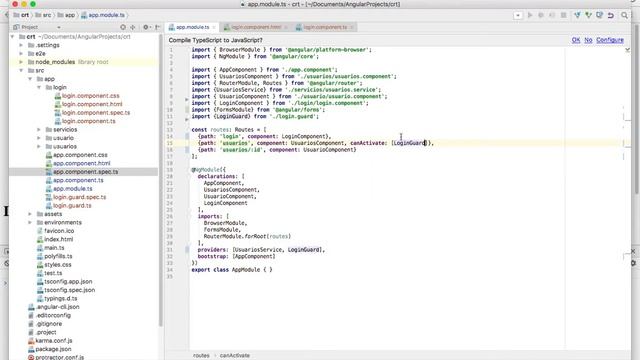Switch to the login.component.ts tab
The width and height of the screenshot is (640, 360).
(325, 27)
